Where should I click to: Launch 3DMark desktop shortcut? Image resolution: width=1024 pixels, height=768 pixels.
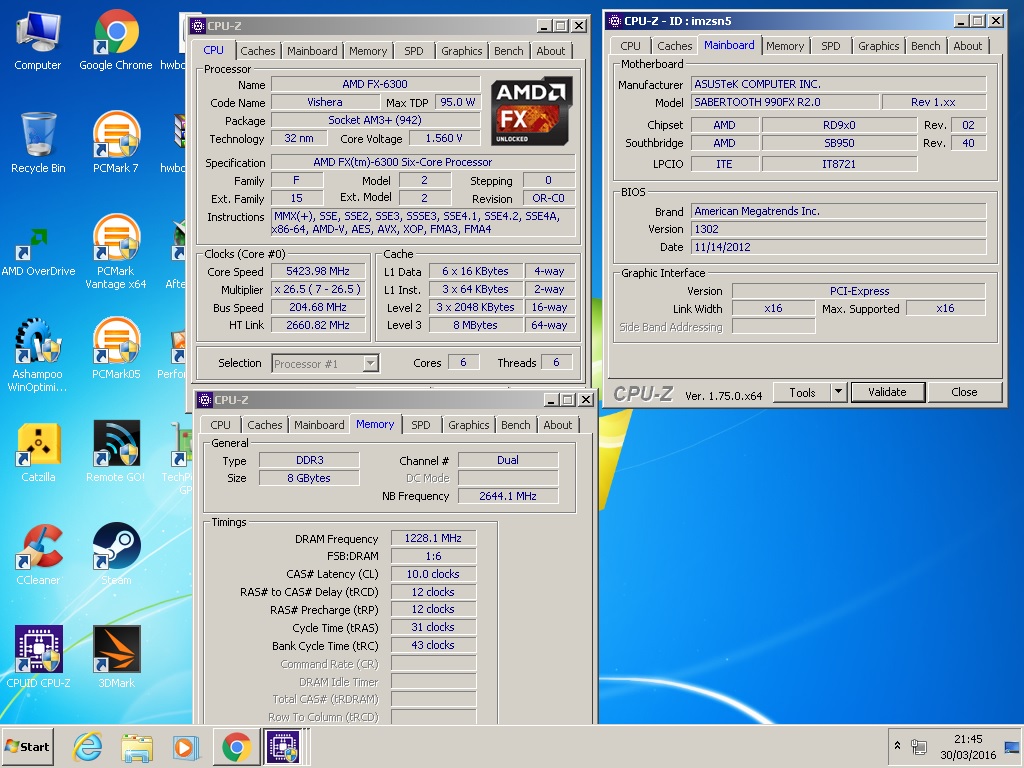116,656
